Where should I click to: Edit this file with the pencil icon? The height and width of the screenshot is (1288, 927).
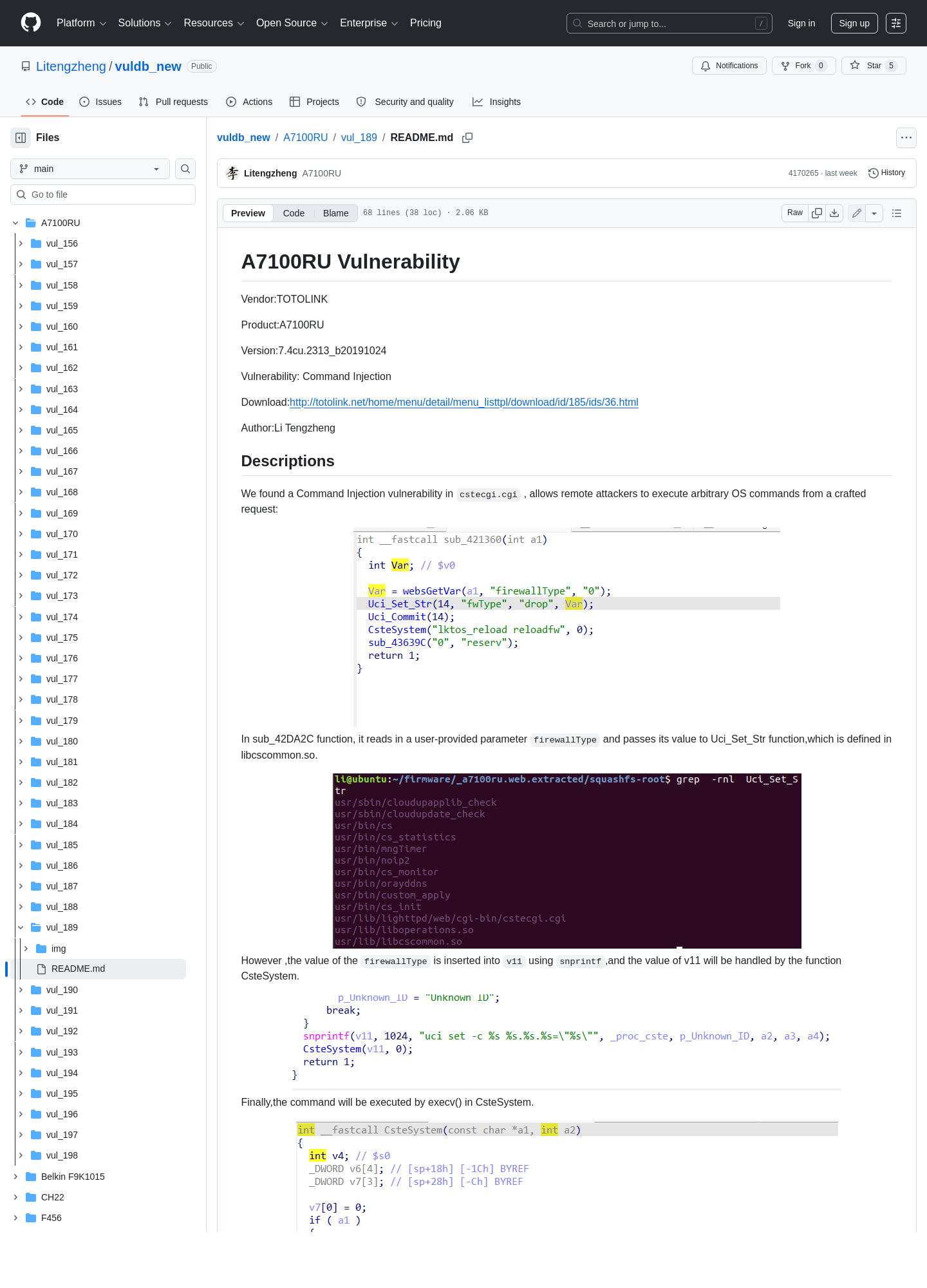[857, 213]
